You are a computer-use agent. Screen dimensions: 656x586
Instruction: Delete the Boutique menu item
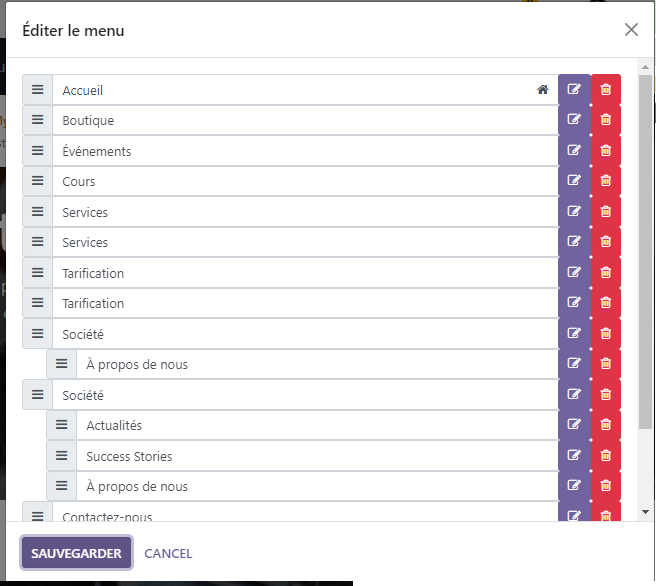(606, 120)
